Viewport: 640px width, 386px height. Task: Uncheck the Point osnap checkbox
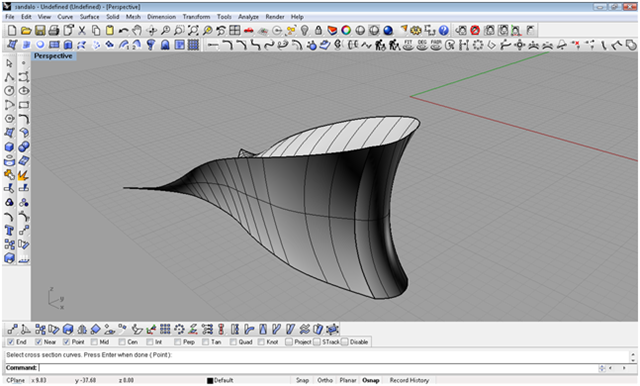pyautogui.click(x=67, y=342)
